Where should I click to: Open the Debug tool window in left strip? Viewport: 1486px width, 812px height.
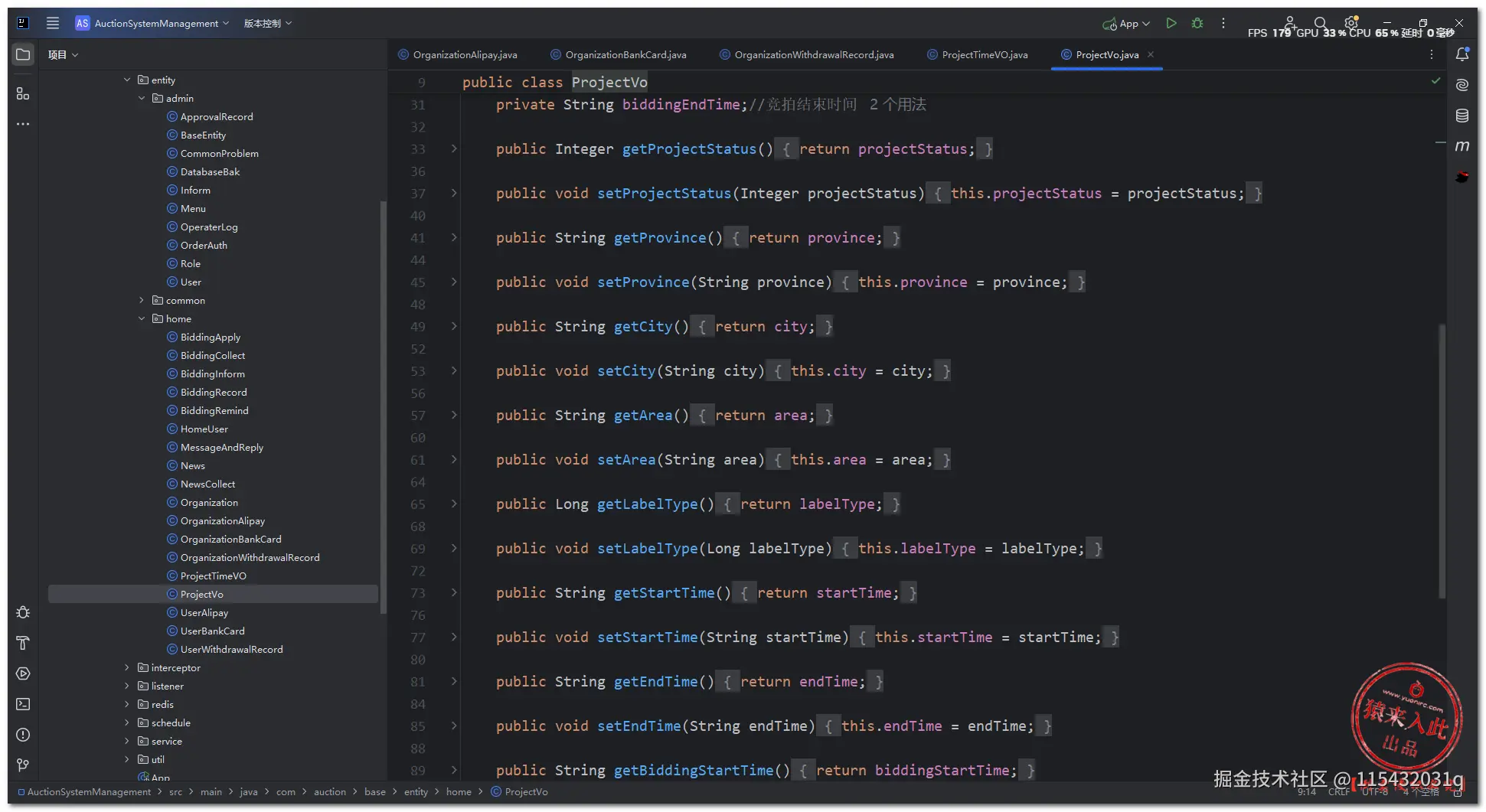(x=23, y=612)
